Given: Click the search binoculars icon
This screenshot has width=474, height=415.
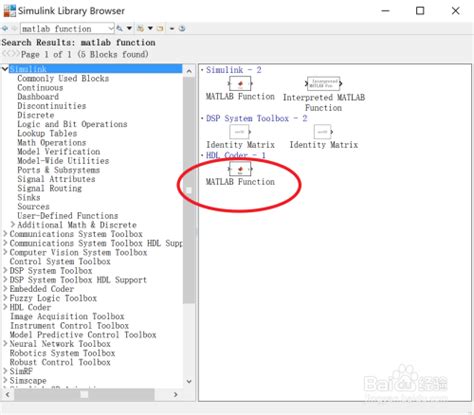Looking at the screenshot, I should (x=119, y=28).
